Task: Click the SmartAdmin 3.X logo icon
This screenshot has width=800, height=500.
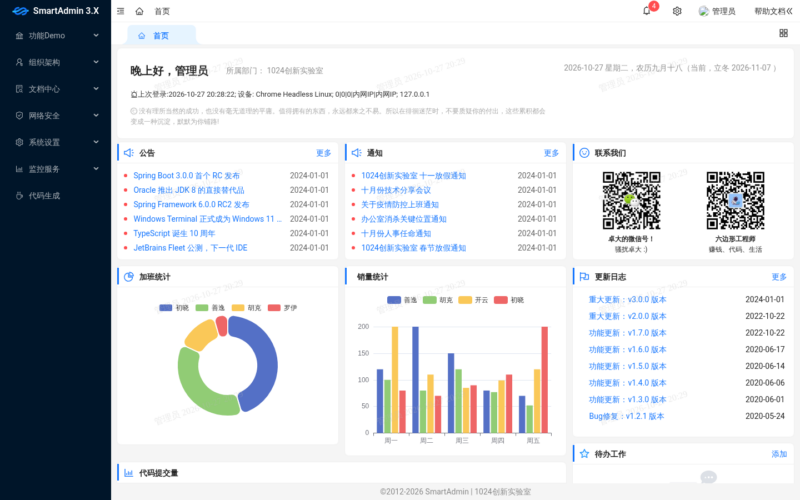Action: point(20,11)
